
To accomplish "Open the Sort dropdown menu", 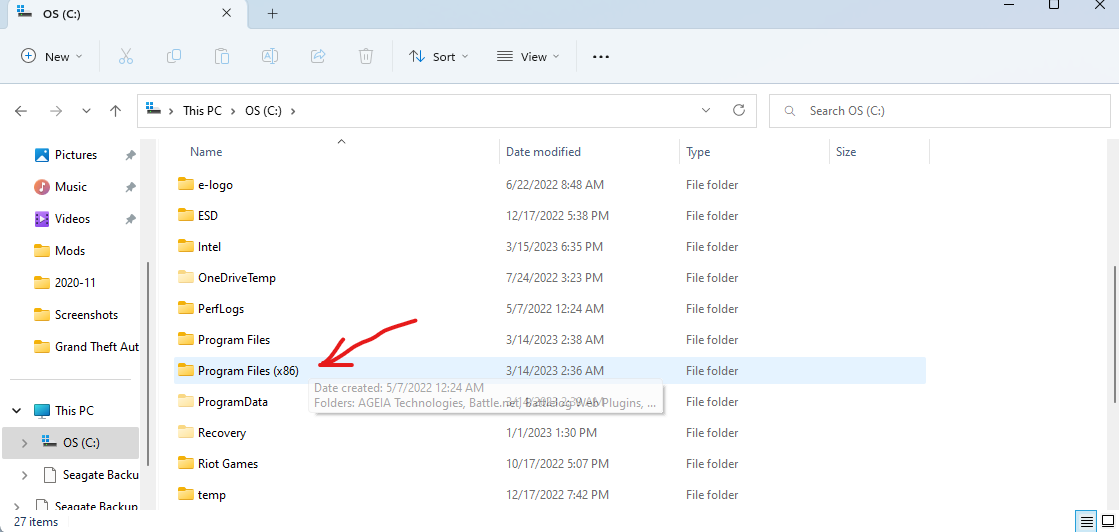I will pos(438,56).
